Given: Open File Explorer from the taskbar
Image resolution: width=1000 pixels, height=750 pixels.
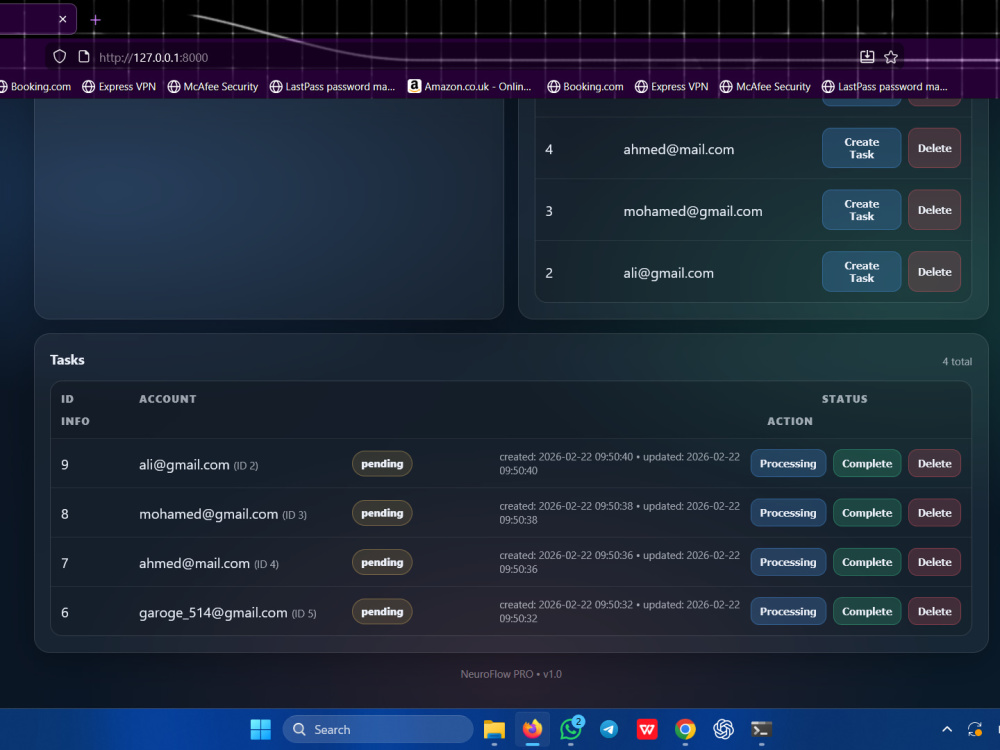Looking at the screenshot, I should coord(494,729).
